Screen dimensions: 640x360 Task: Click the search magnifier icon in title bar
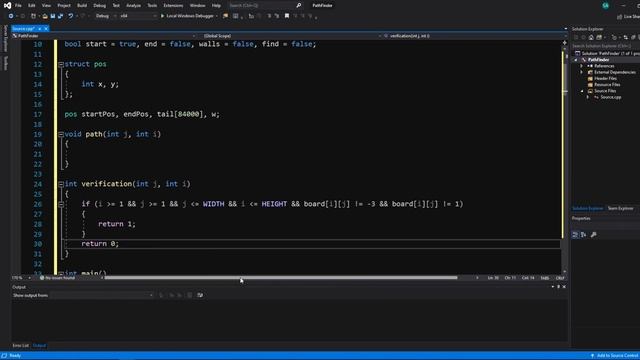pos(298,5)
